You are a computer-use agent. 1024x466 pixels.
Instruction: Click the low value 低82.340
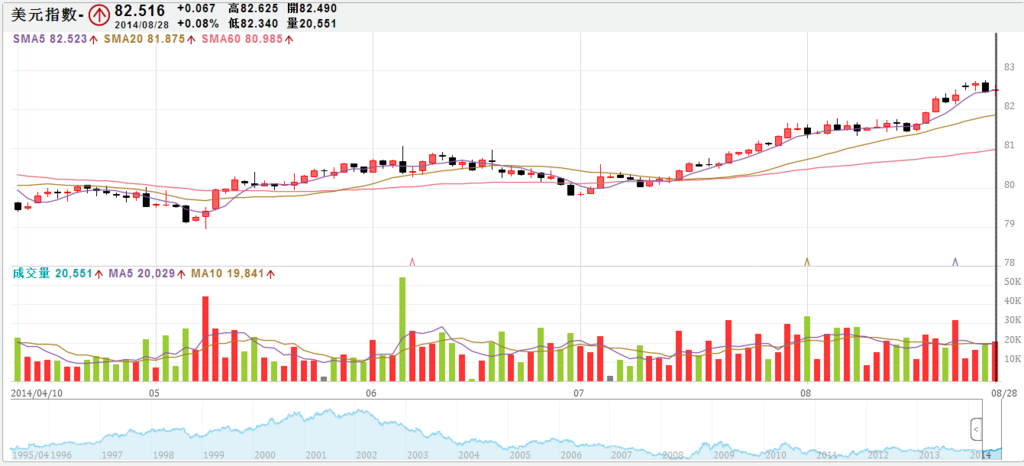(x=253, y=23)
